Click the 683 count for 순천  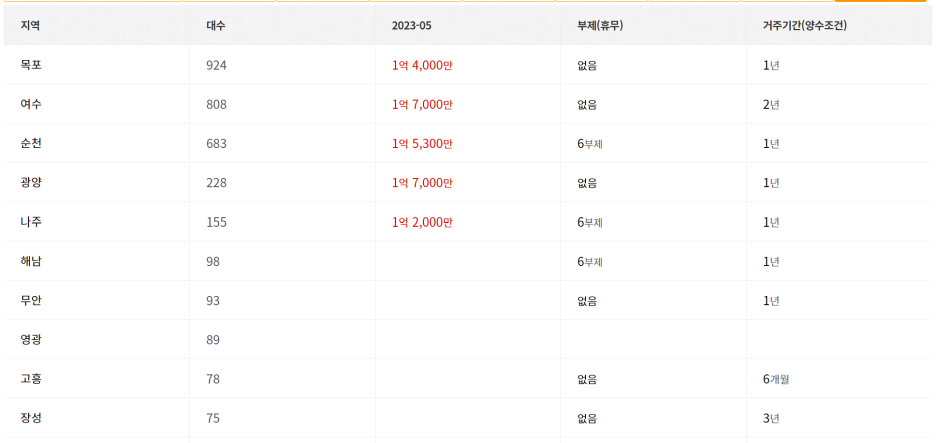tap(217, 144)
